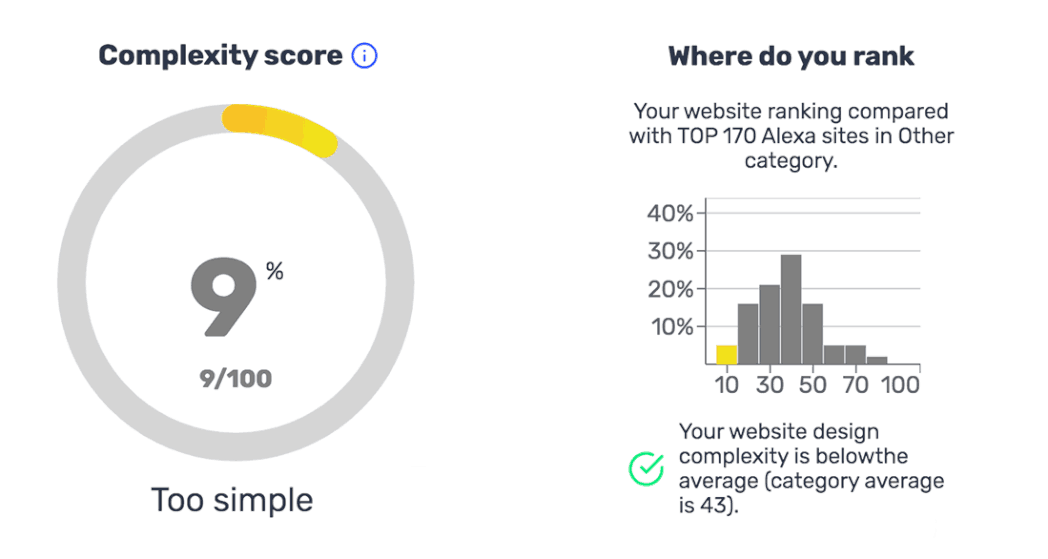Click the 10% axis label

click(672, 327)
